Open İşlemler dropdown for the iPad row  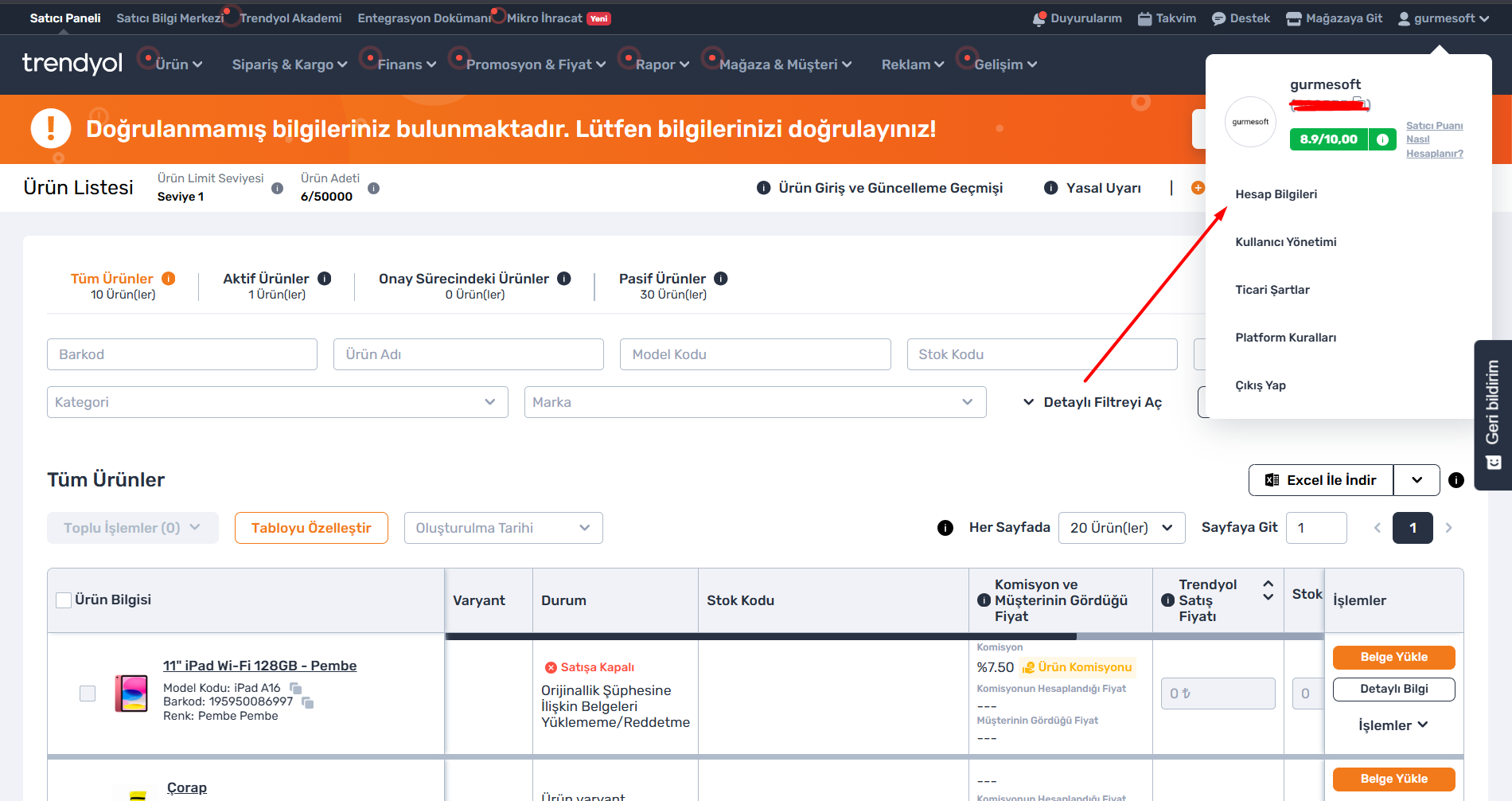pyautogui.click(x=1393, y=725)
